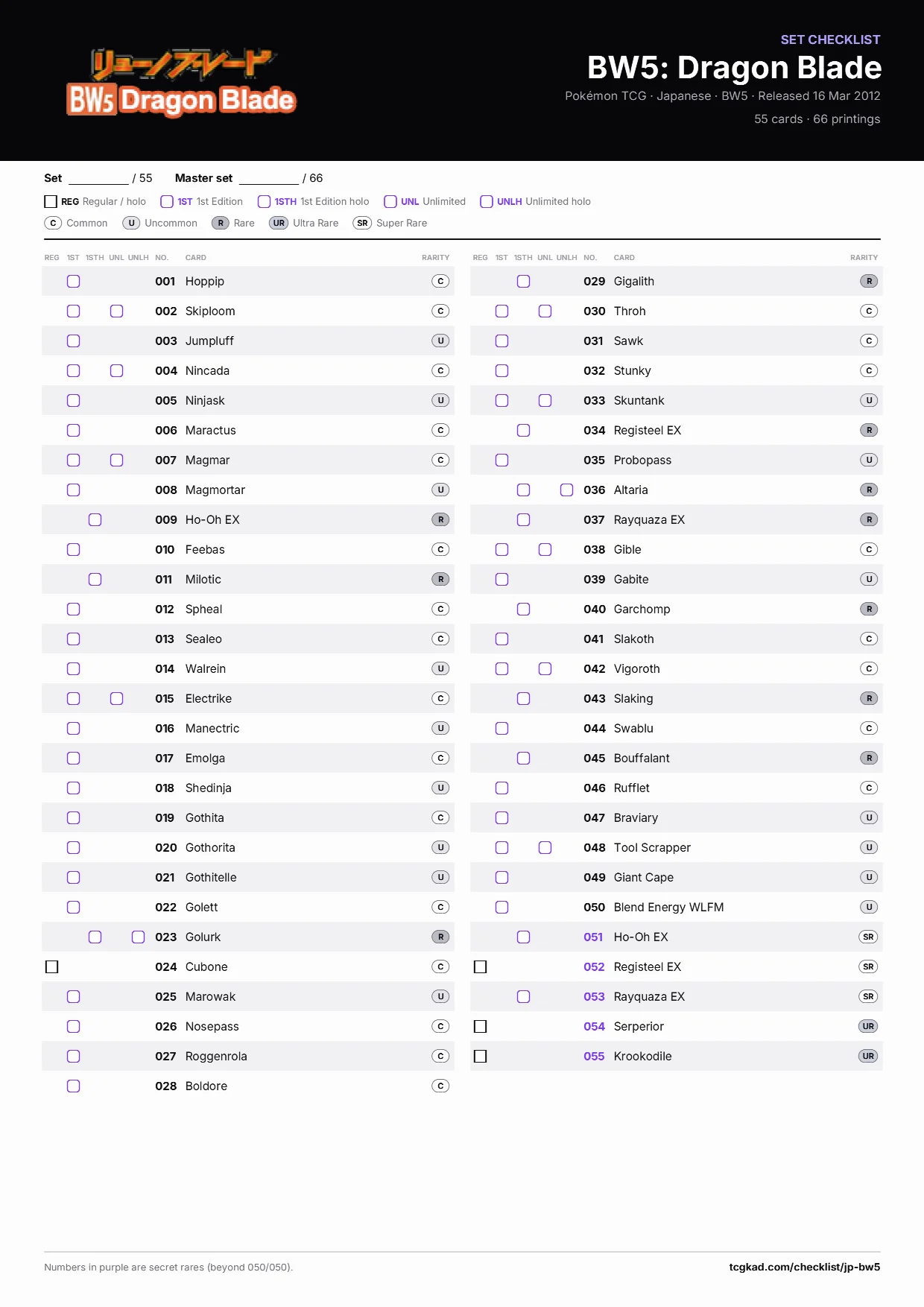The height and width of the screenshot is (1307, 924).
Task: Click the Super Rare legend icon
Action: click(362, 223)
